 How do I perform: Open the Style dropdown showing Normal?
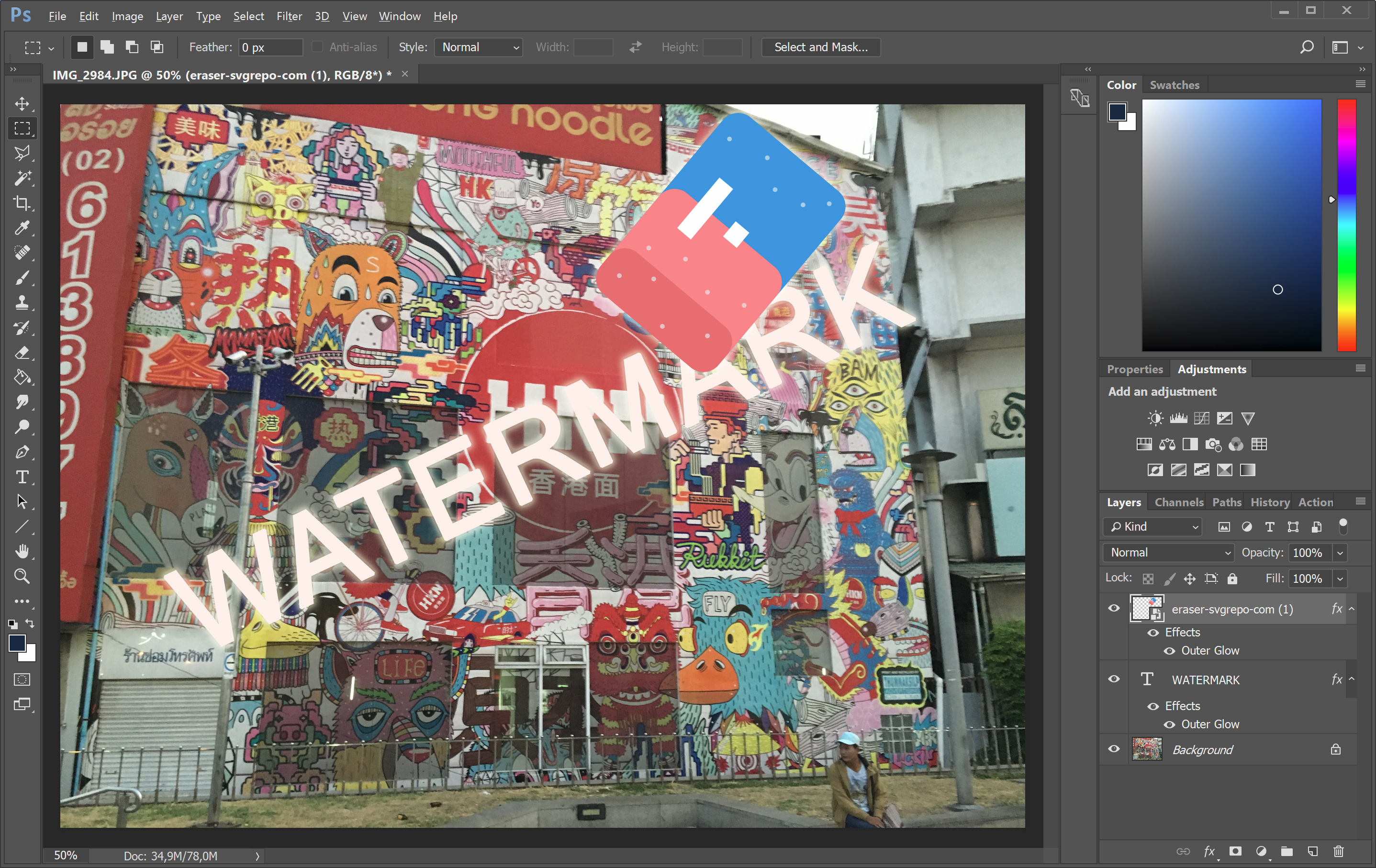pyautogui.click(x=479, y=47)
